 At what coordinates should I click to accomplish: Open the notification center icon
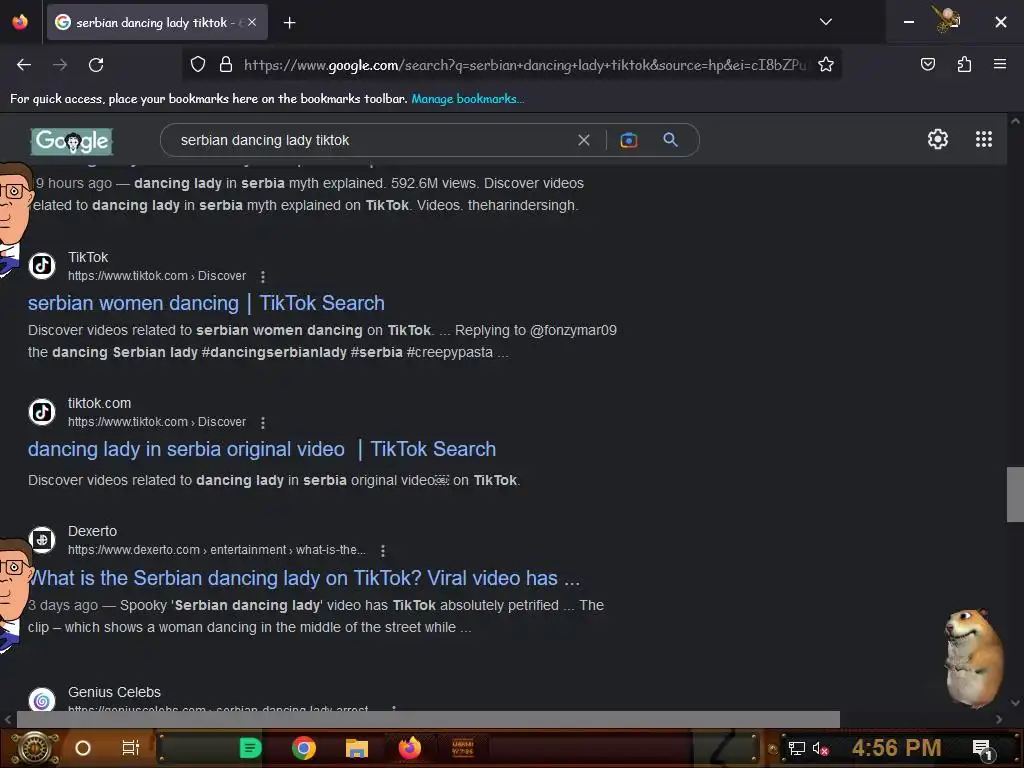(982, 748)
